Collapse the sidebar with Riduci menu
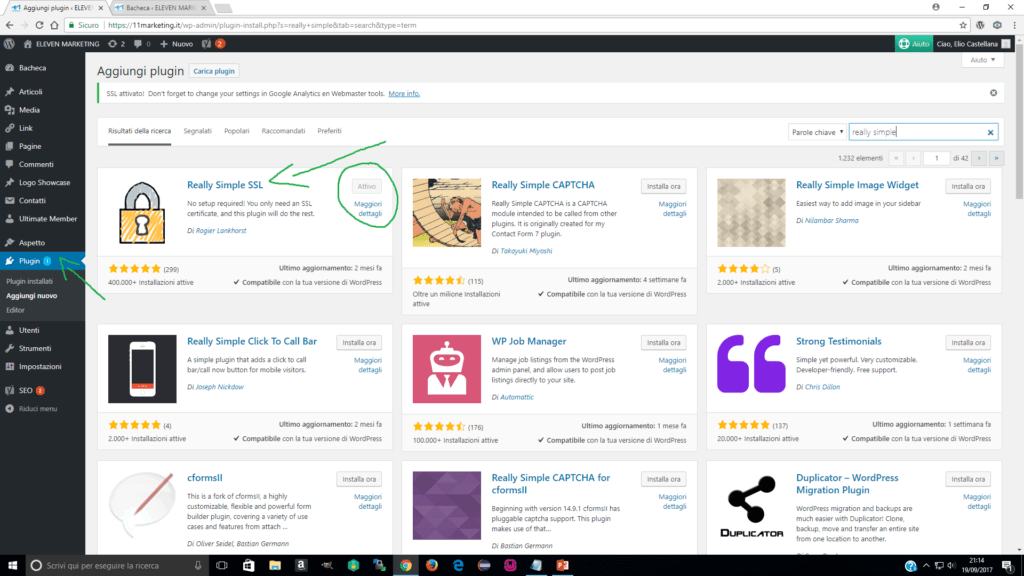The width and height of the screenshot is (1024, 576). pyautogui.click(x=37, y=409)
